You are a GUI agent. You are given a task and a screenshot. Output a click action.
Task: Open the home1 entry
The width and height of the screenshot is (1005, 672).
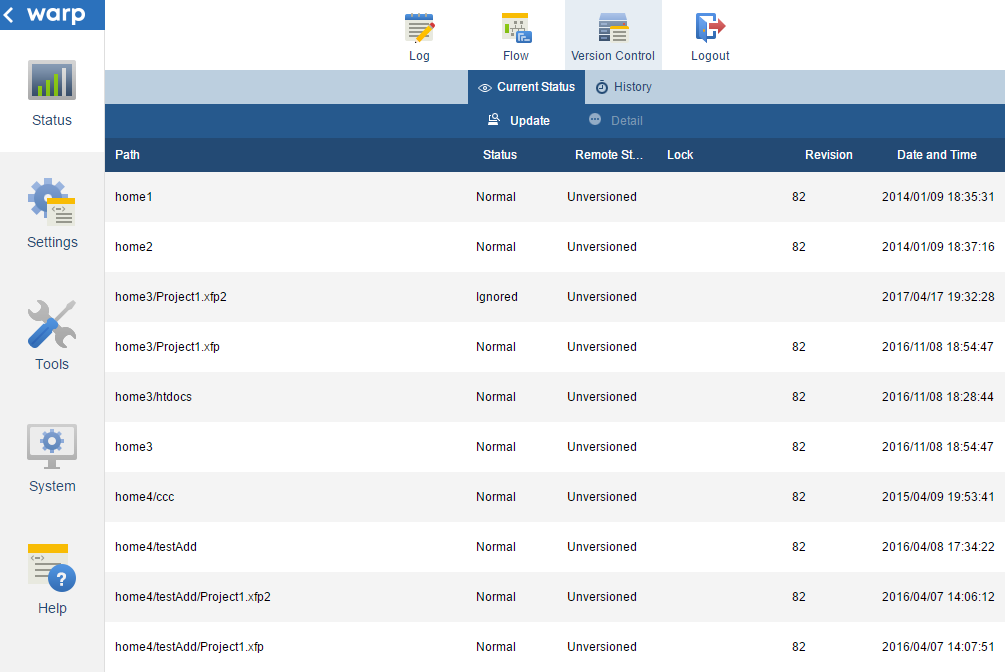133,196
